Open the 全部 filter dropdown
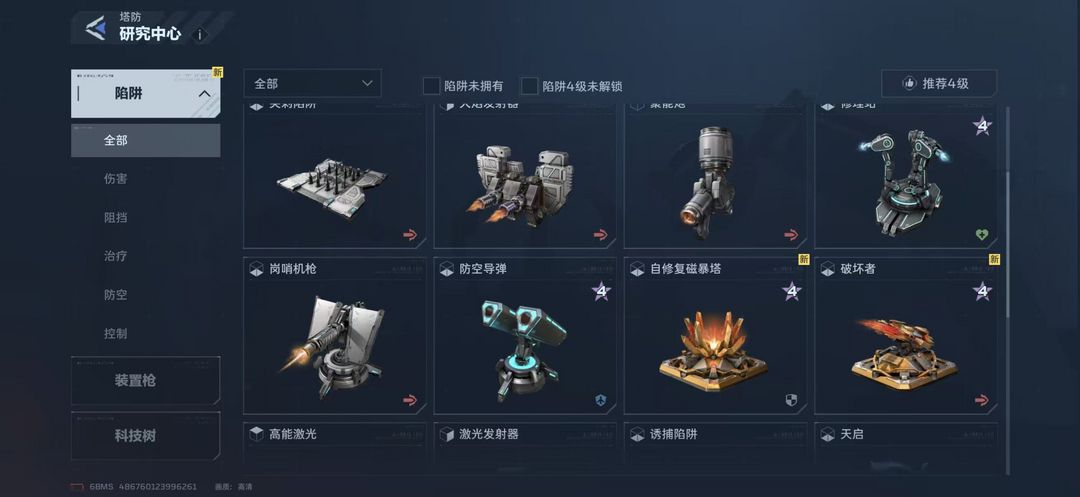Viewport: 1080px width, 497px height. click(x=312, y=83)
